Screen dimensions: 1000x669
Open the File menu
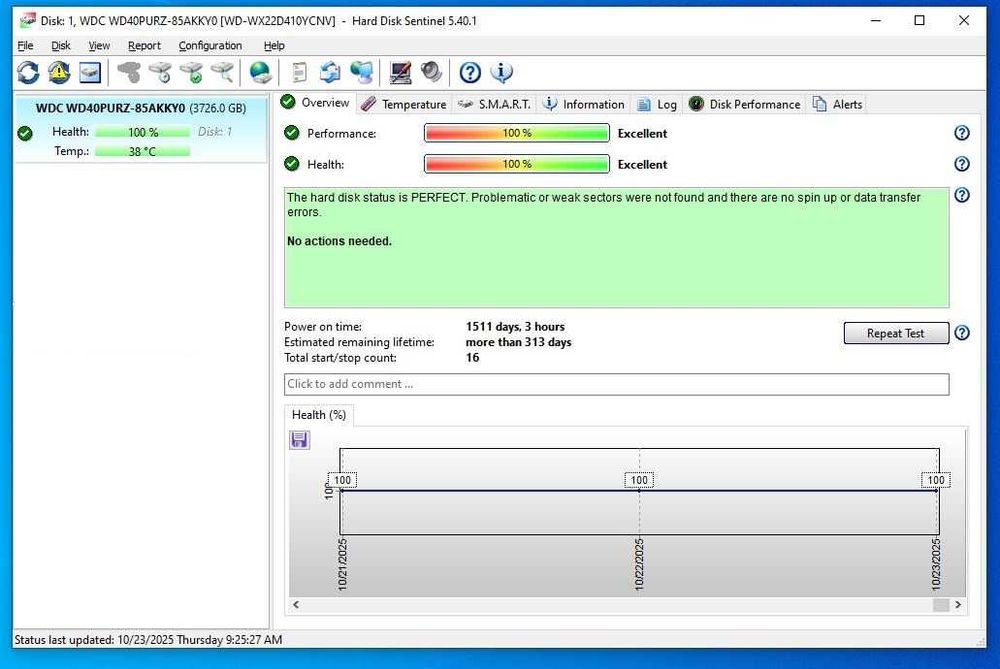[x=26, y=45]
